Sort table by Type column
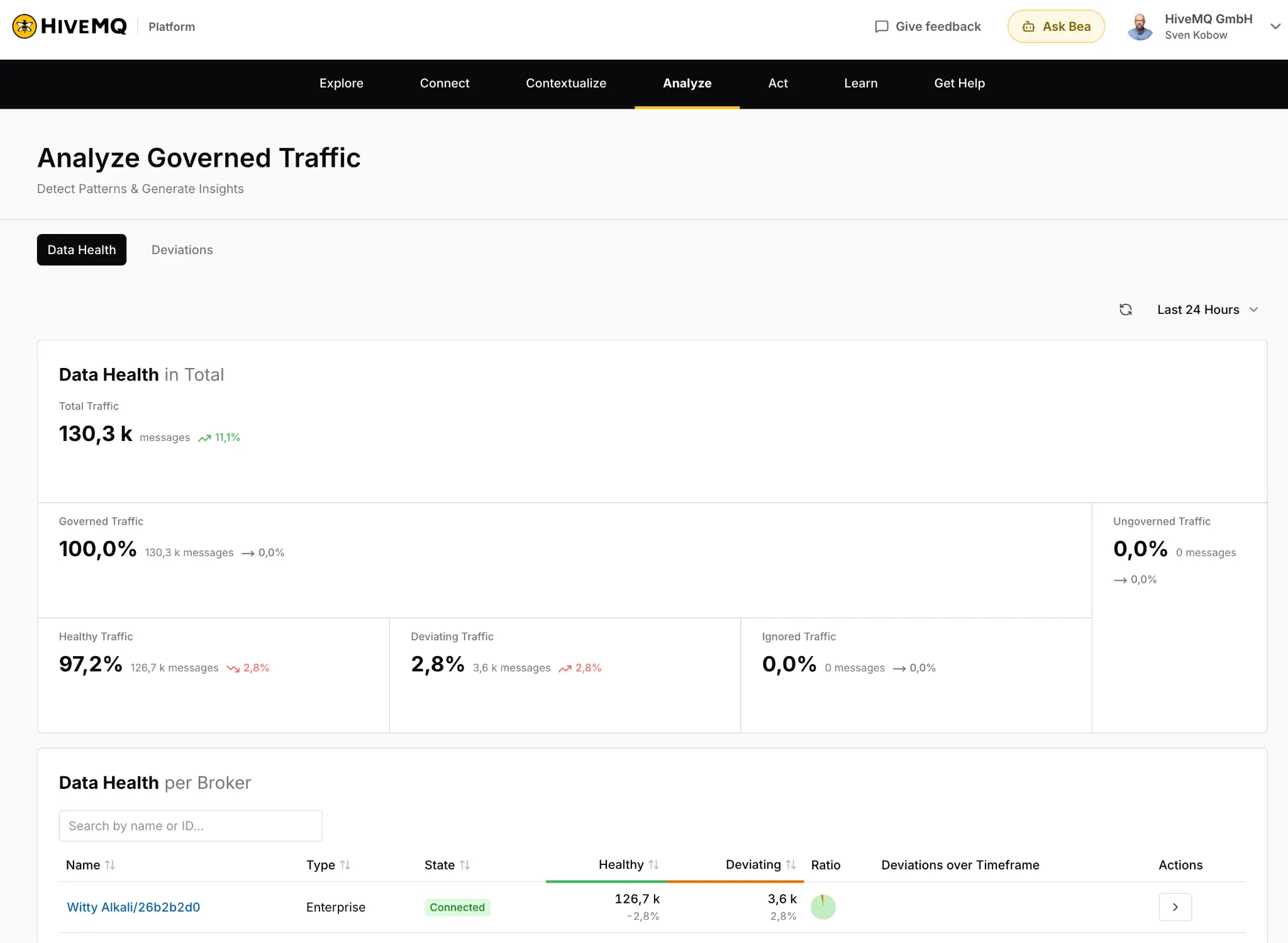1288x943 pixels. (x=345, y=865)
